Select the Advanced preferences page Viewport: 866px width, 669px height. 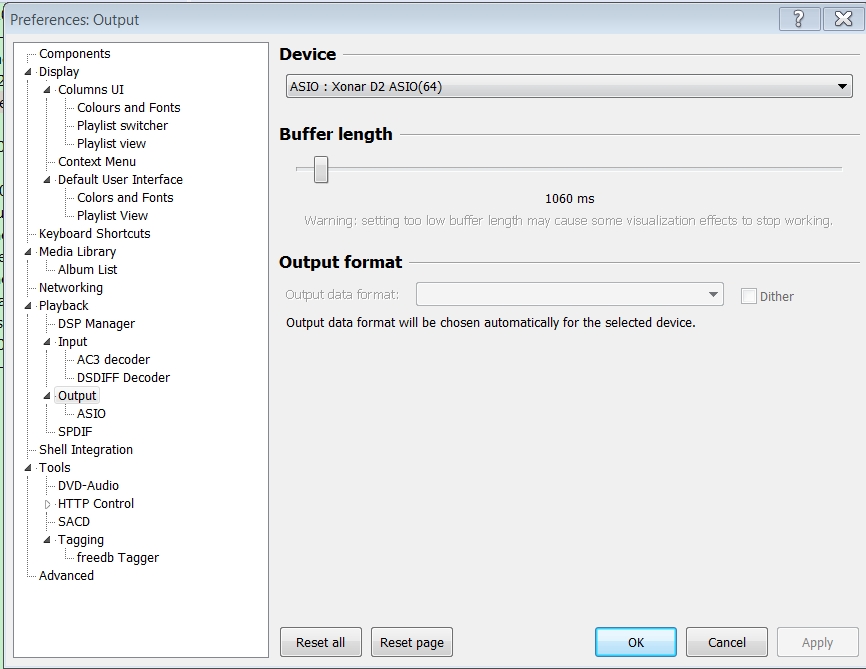[66, 576]
